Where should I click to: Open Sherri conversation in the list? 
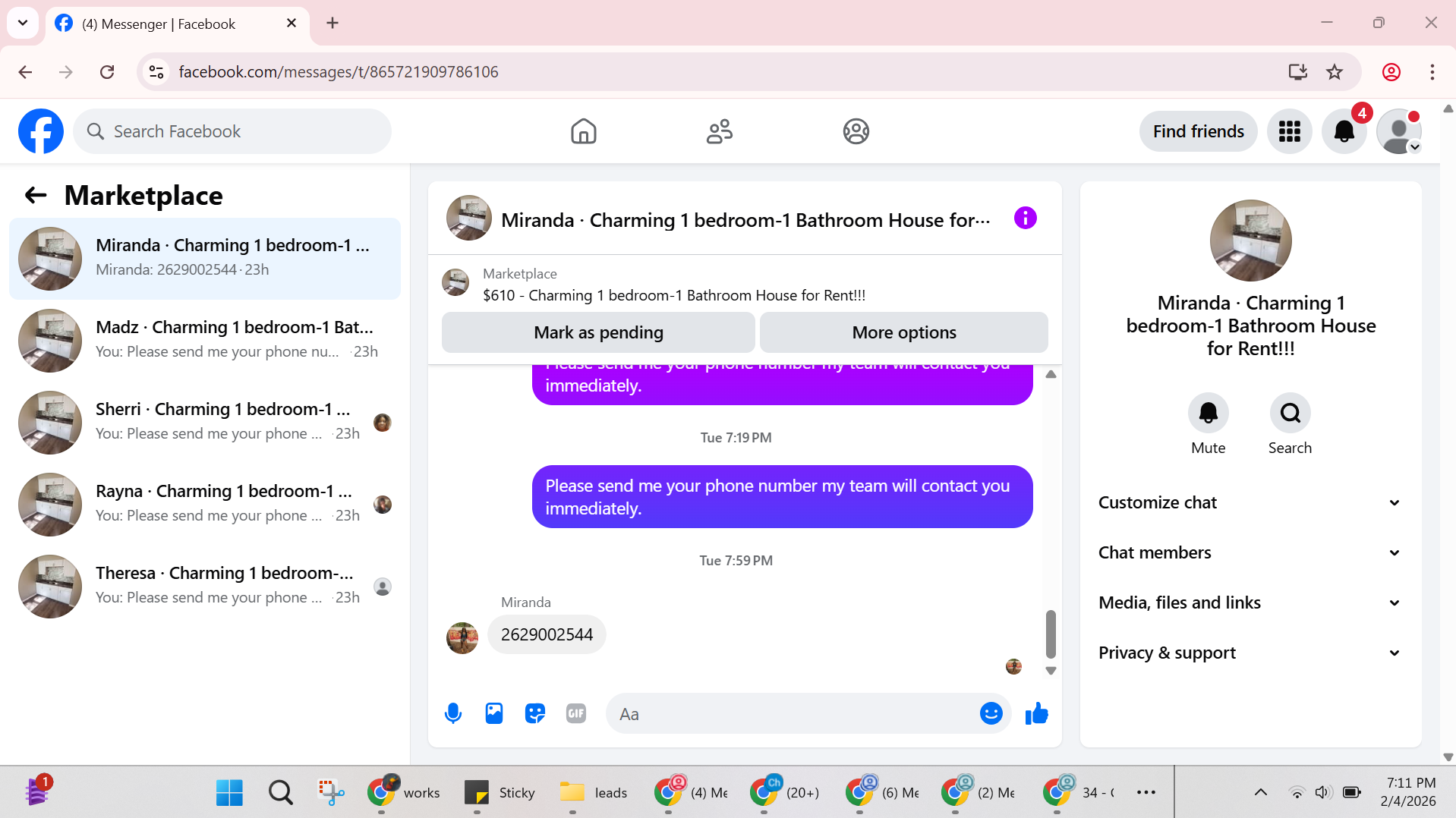coord(205,422)
